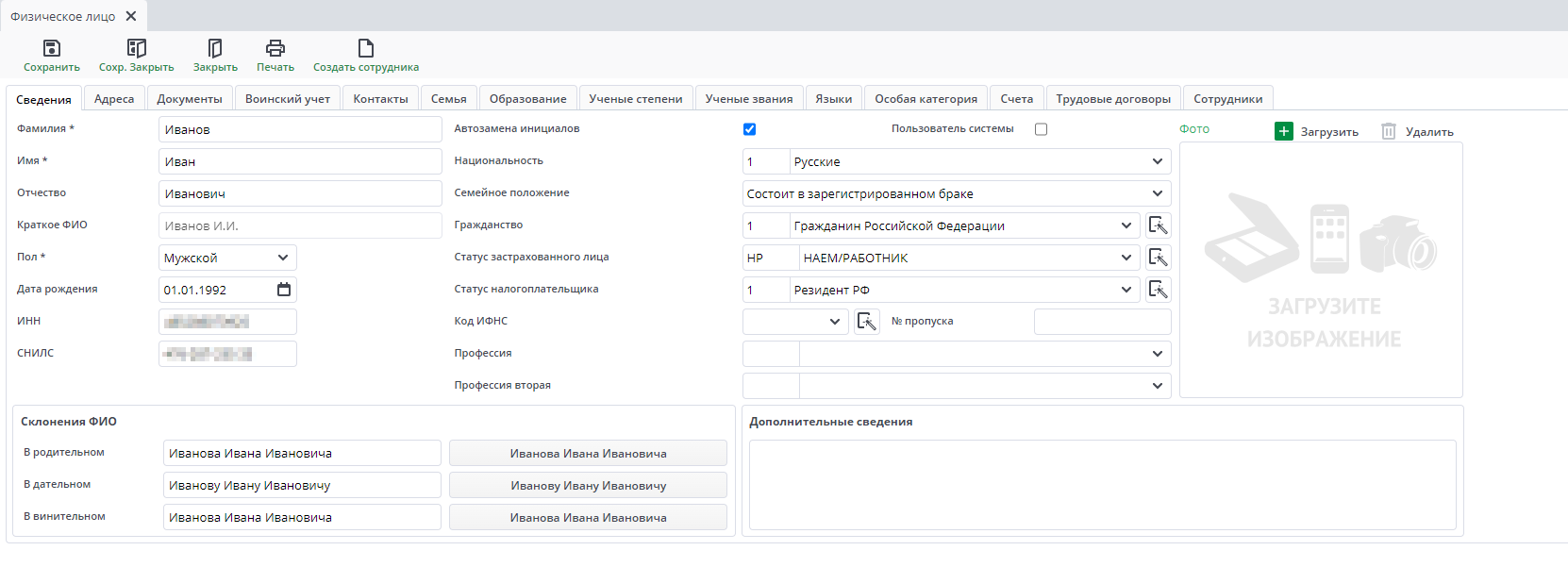
Task: Open lookup icon next to Код ИФНС
Action: [x=866, y=322]
